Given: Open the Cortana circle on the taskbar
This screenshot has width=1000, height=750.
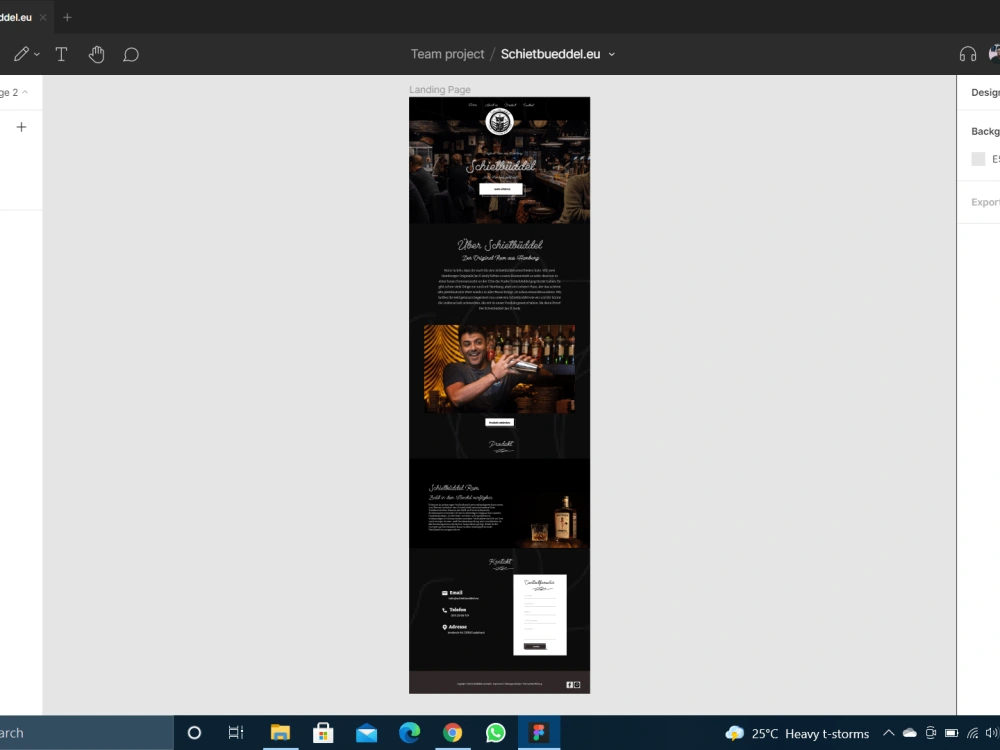Looking at the screenshot, I should coord(195,733).
